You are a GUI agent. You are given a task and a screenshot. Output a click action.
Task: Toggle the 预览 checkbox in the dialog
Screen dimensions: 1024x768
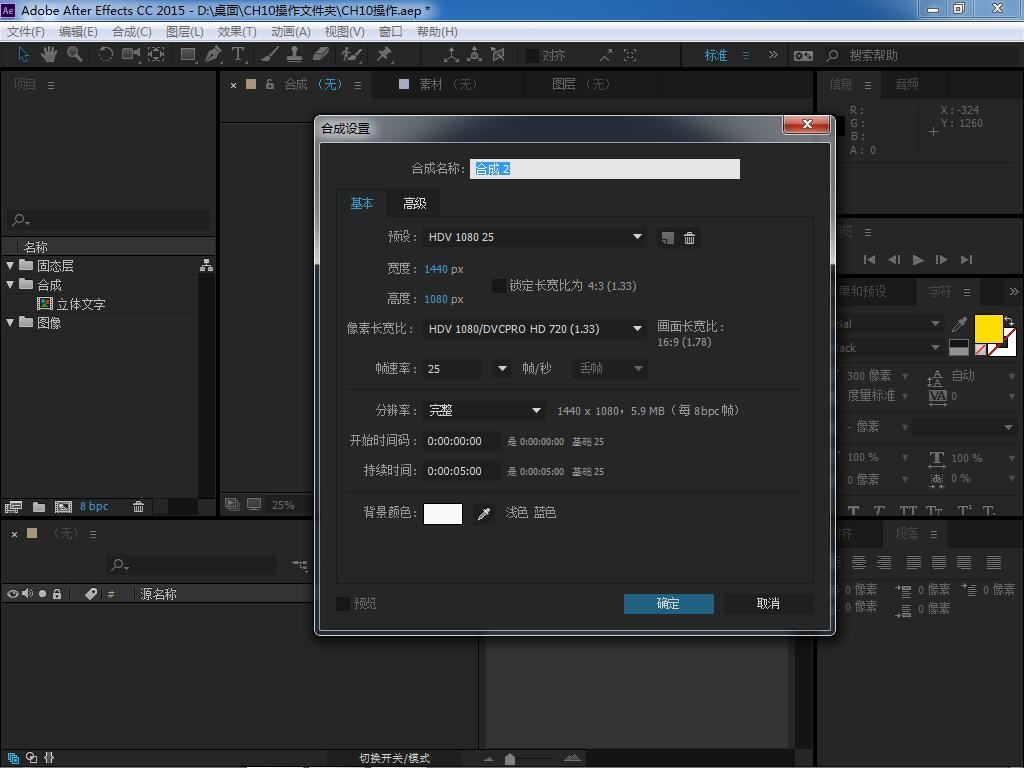343,603
